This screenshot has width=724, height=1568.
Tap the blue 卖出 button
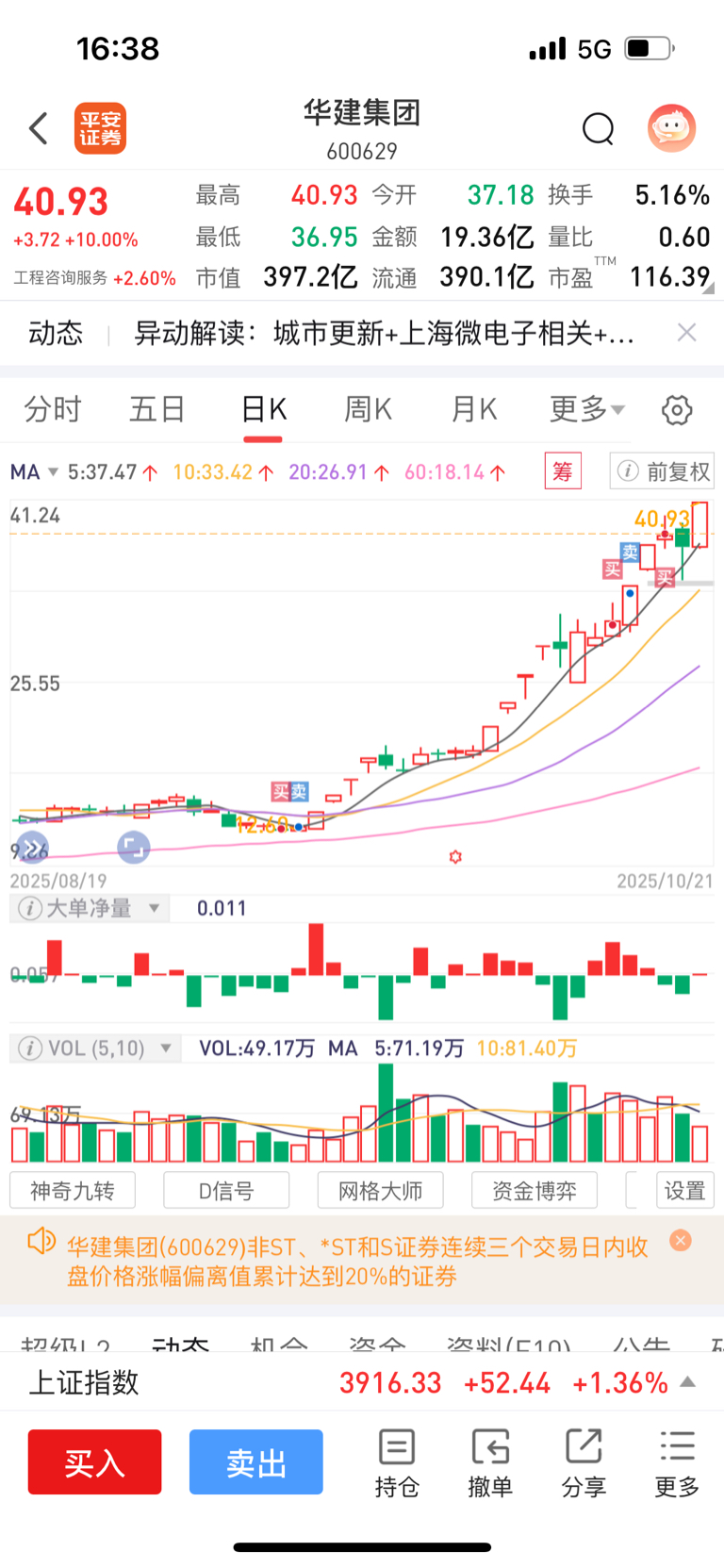coord(256,1462)
